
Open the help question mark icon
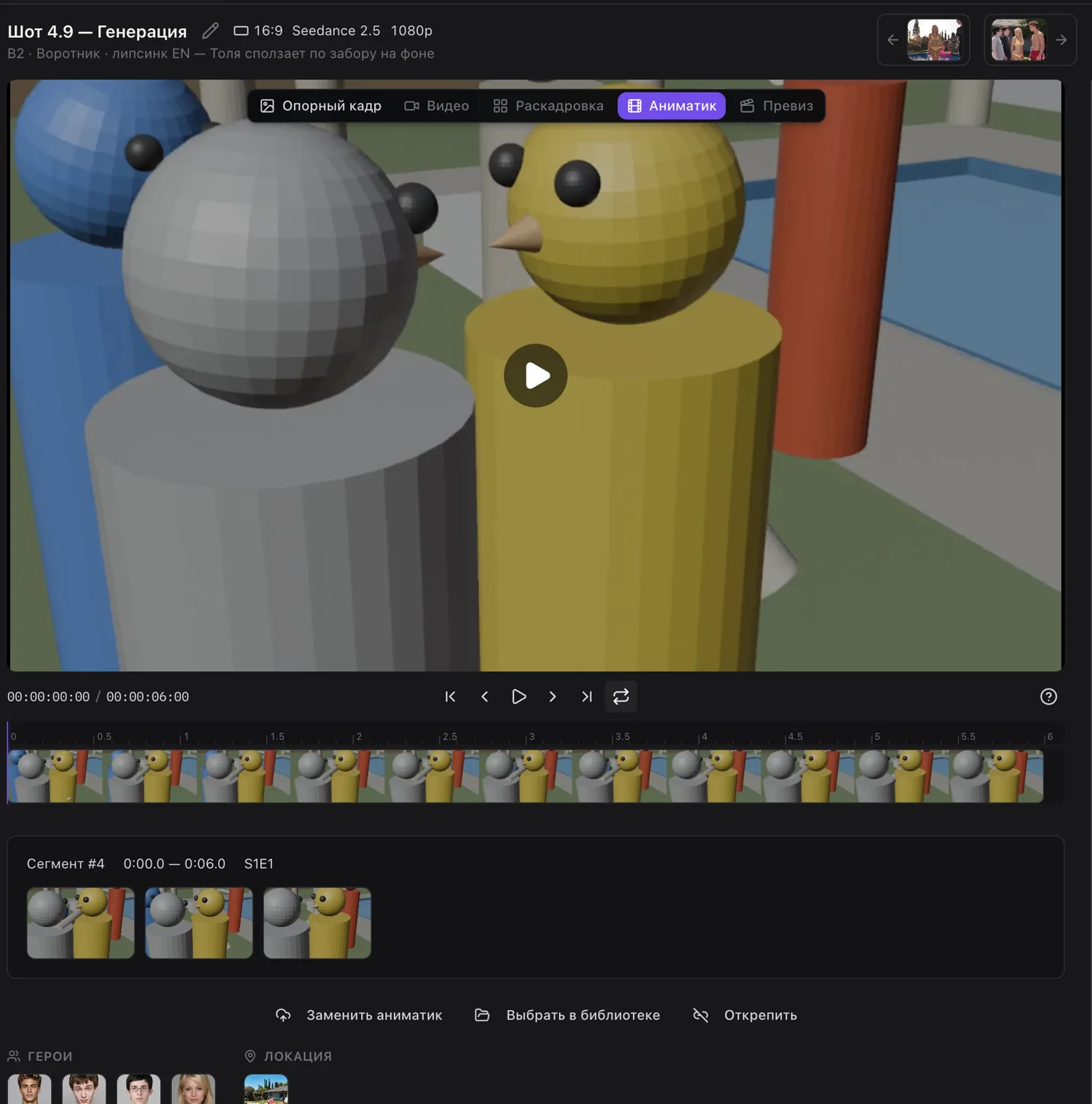(x=1048, y=697)
